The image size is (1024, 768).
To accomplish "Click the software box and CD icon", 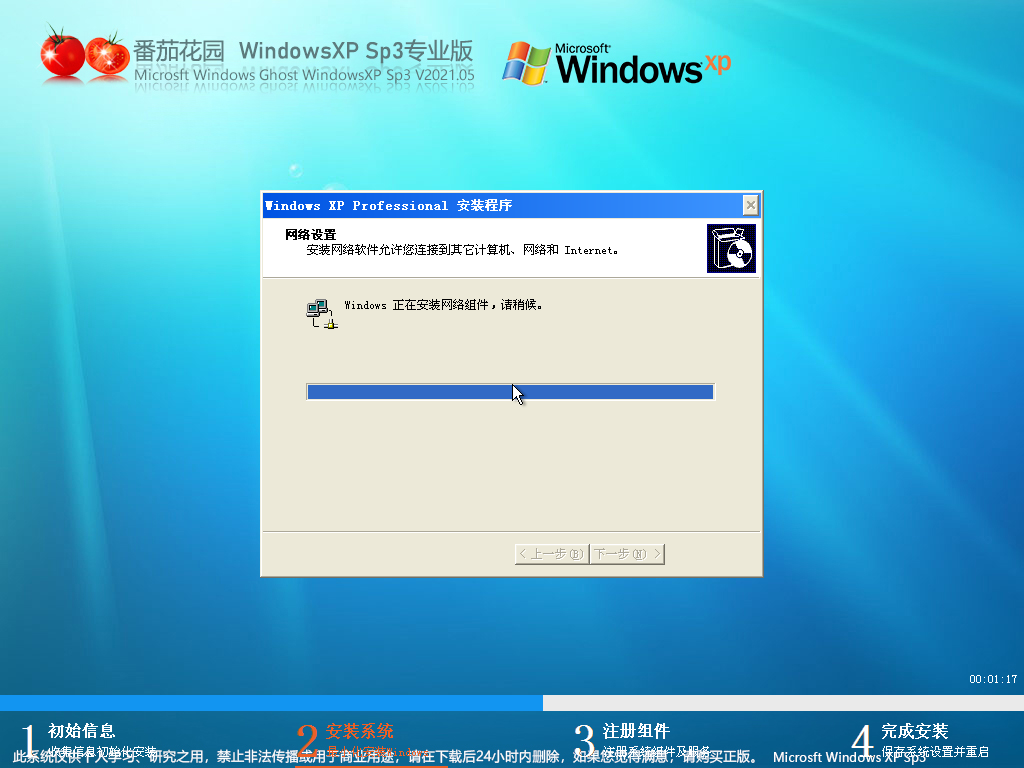I will [731, 249].
